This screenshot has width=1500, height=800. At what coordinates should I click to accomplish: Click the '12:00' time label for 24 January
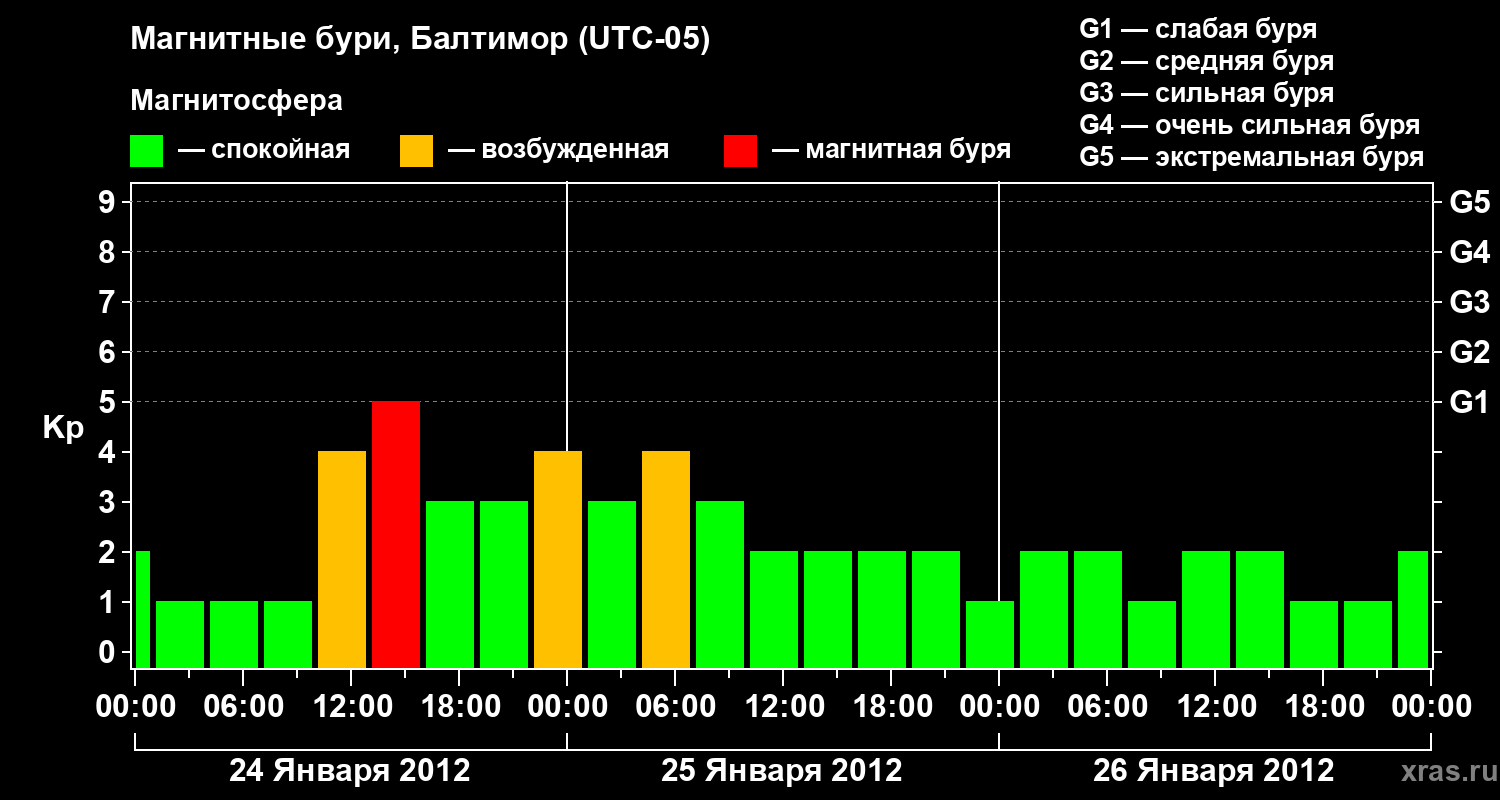pos(351,706)
